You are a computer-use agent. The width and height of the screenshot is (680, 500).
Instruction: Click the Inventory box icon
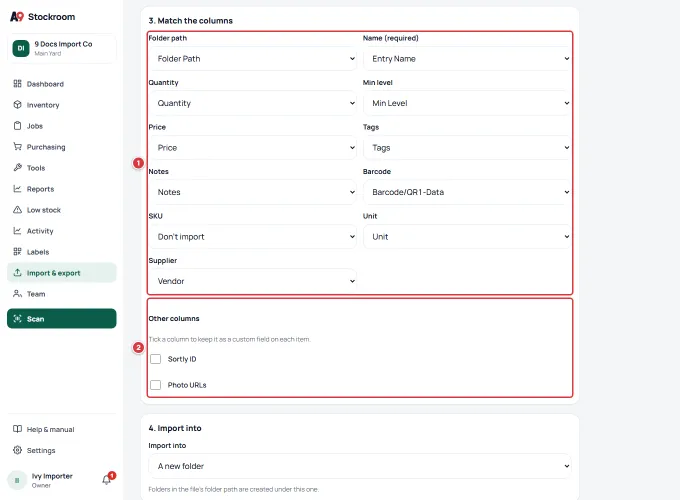click(17, 105)
